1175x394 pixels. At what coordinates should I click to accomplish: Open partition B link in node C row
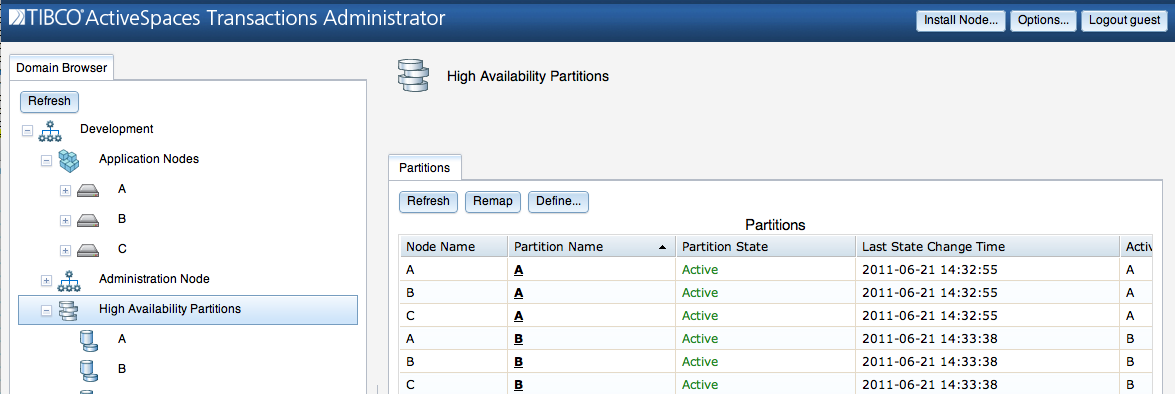(519, 385)
